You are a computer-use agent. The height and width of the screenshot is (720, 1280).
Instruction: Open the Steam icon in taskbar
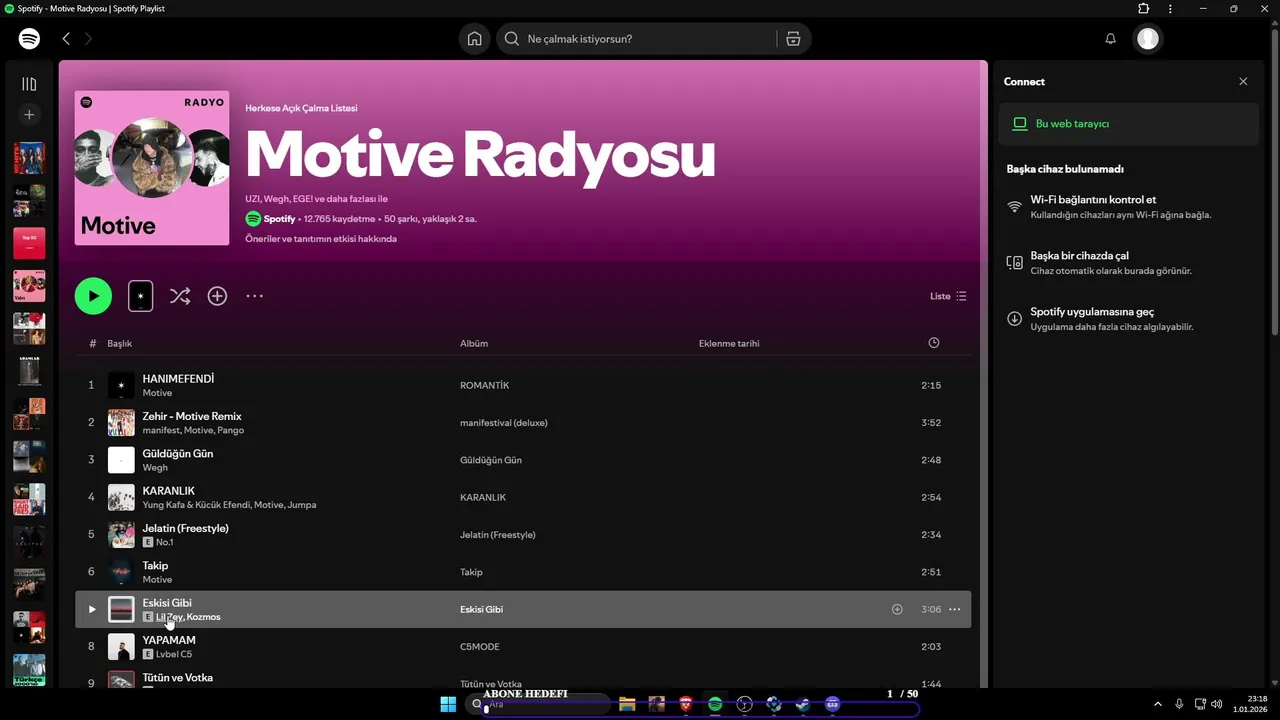(803, 704)
